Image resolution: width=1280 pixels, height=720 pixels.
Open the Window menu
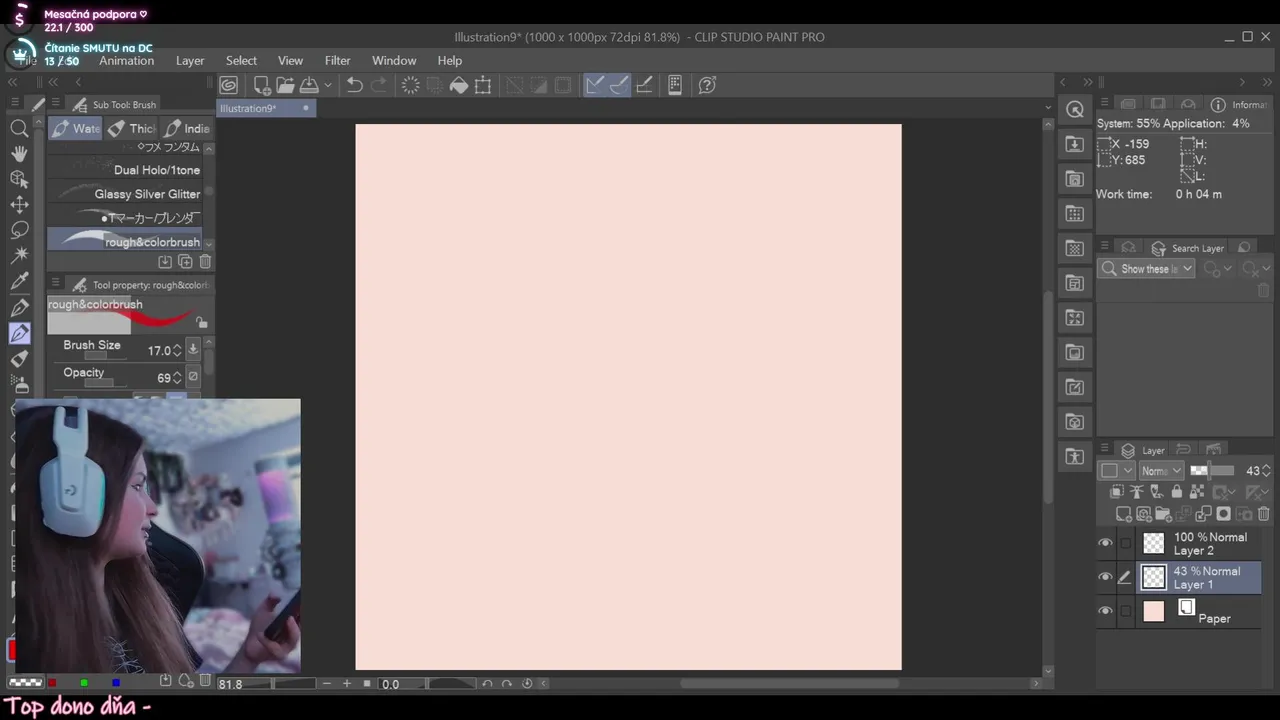click(x=394, y=61)
